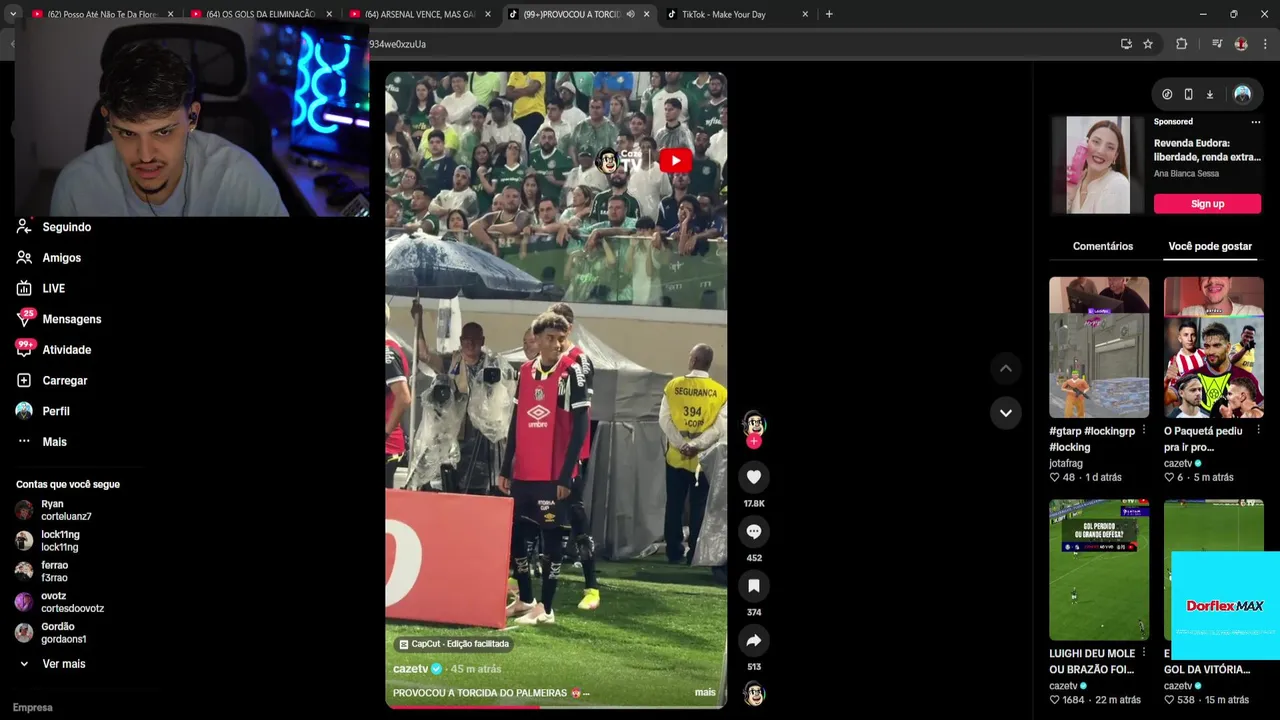Switch to the Você pode gostar tab

1210,246
